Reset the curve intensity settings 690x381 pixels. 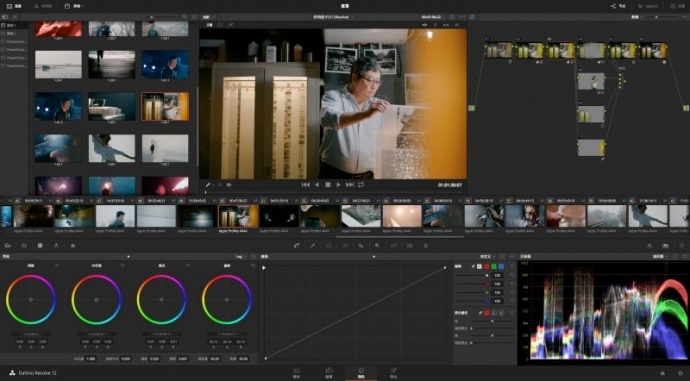coord(513,266)
